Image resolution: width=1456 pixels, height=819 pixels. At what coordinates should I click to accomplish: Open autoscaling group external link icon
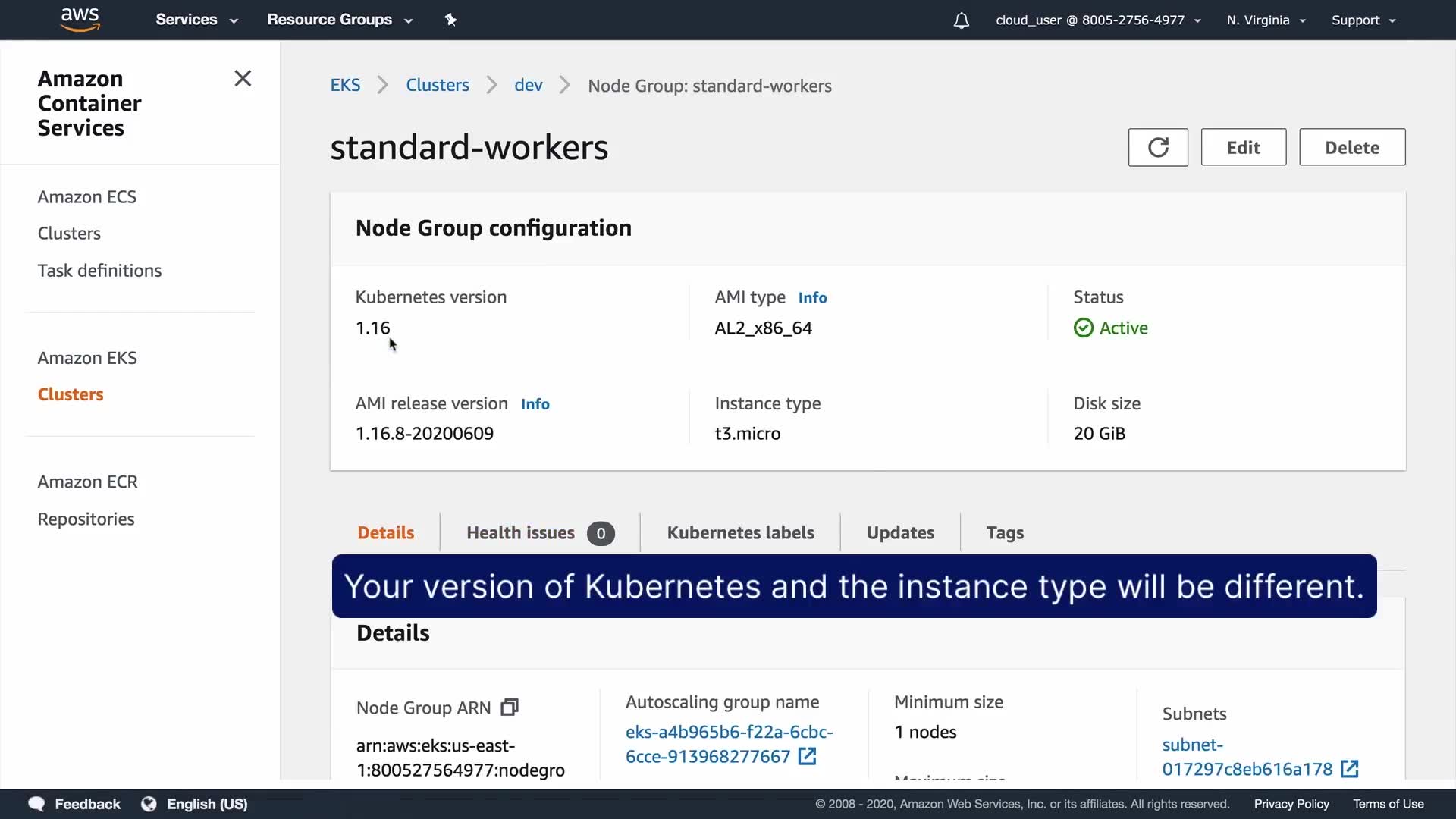point(807,756)
